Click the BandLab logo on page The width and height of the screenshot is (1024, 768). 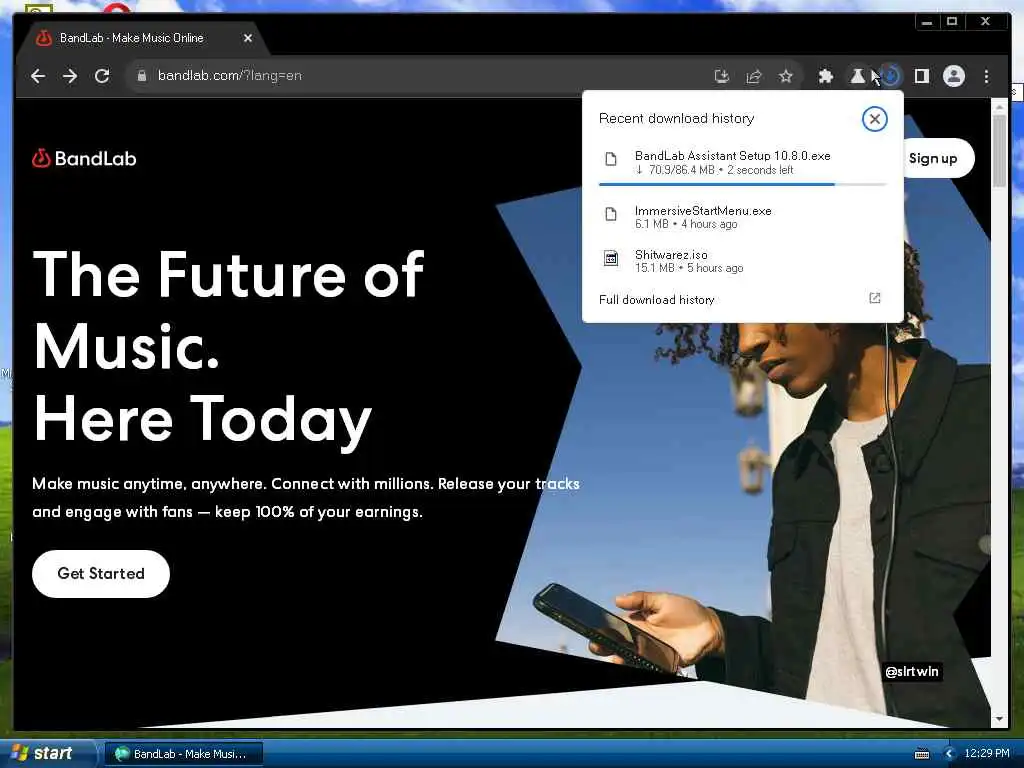pos(84,158)
